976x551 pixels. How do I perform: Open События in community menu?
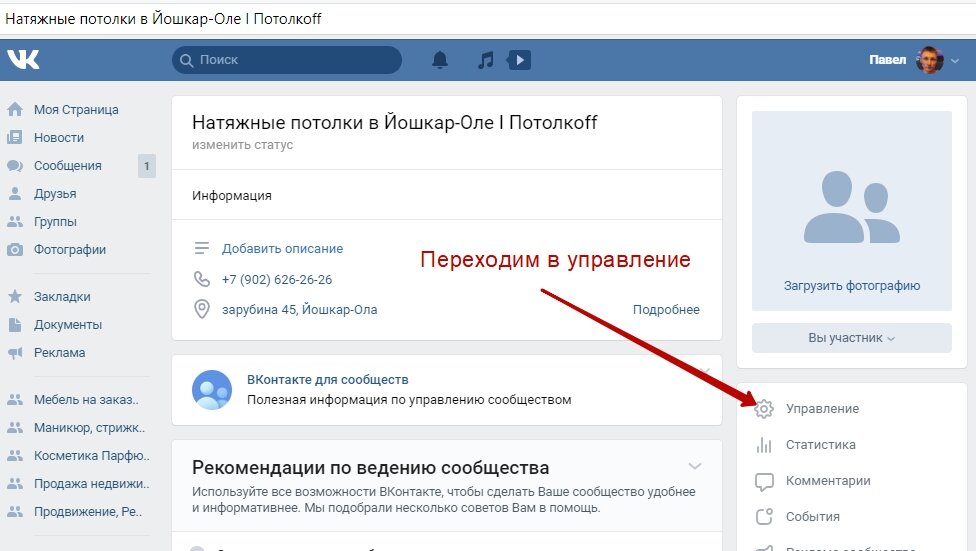click(812, 517)
